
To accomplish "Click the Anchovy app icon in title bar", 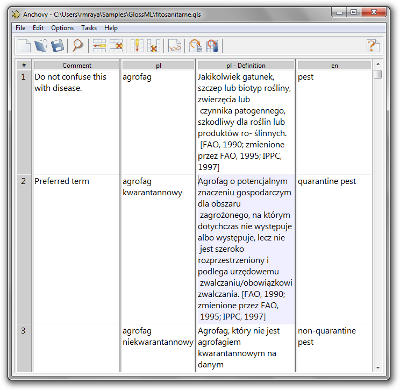I will click(x=16, y=14).
